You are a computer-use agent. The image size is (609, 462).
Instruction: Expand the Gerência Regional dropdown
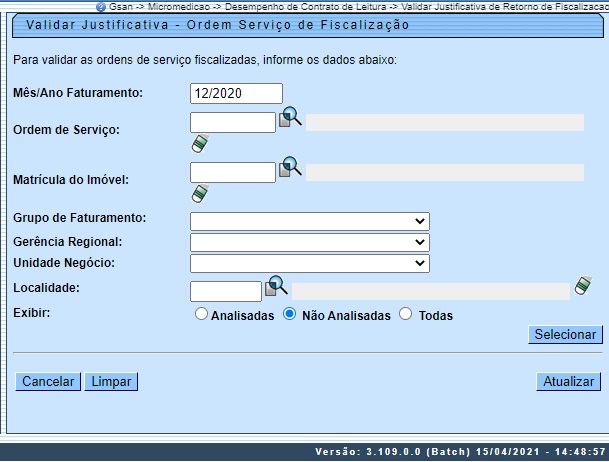click(x=309, y=242)
